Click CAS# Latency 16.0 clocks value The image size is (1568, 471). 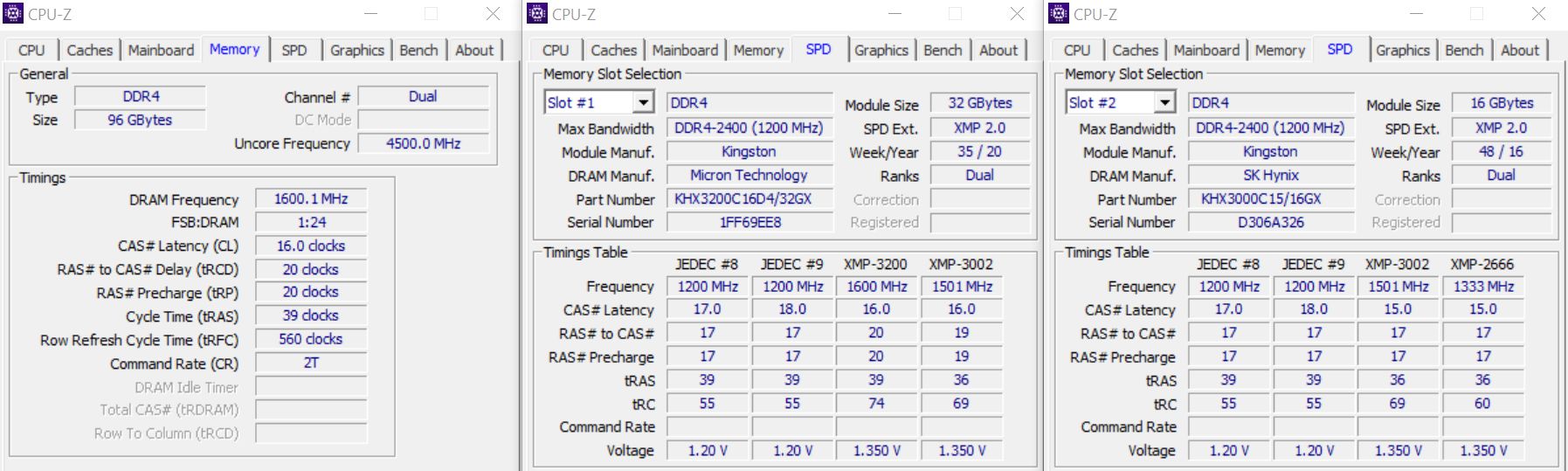pyautogui.click(x=311, y=246)
